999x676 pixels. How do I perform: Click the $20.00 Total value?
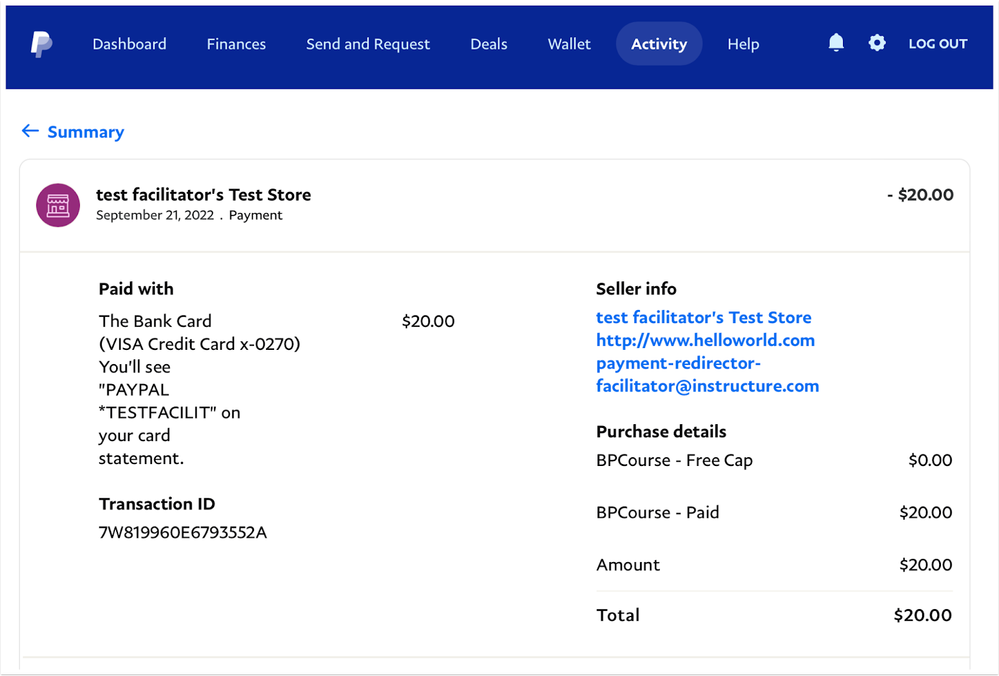click(x=923, y=615)
